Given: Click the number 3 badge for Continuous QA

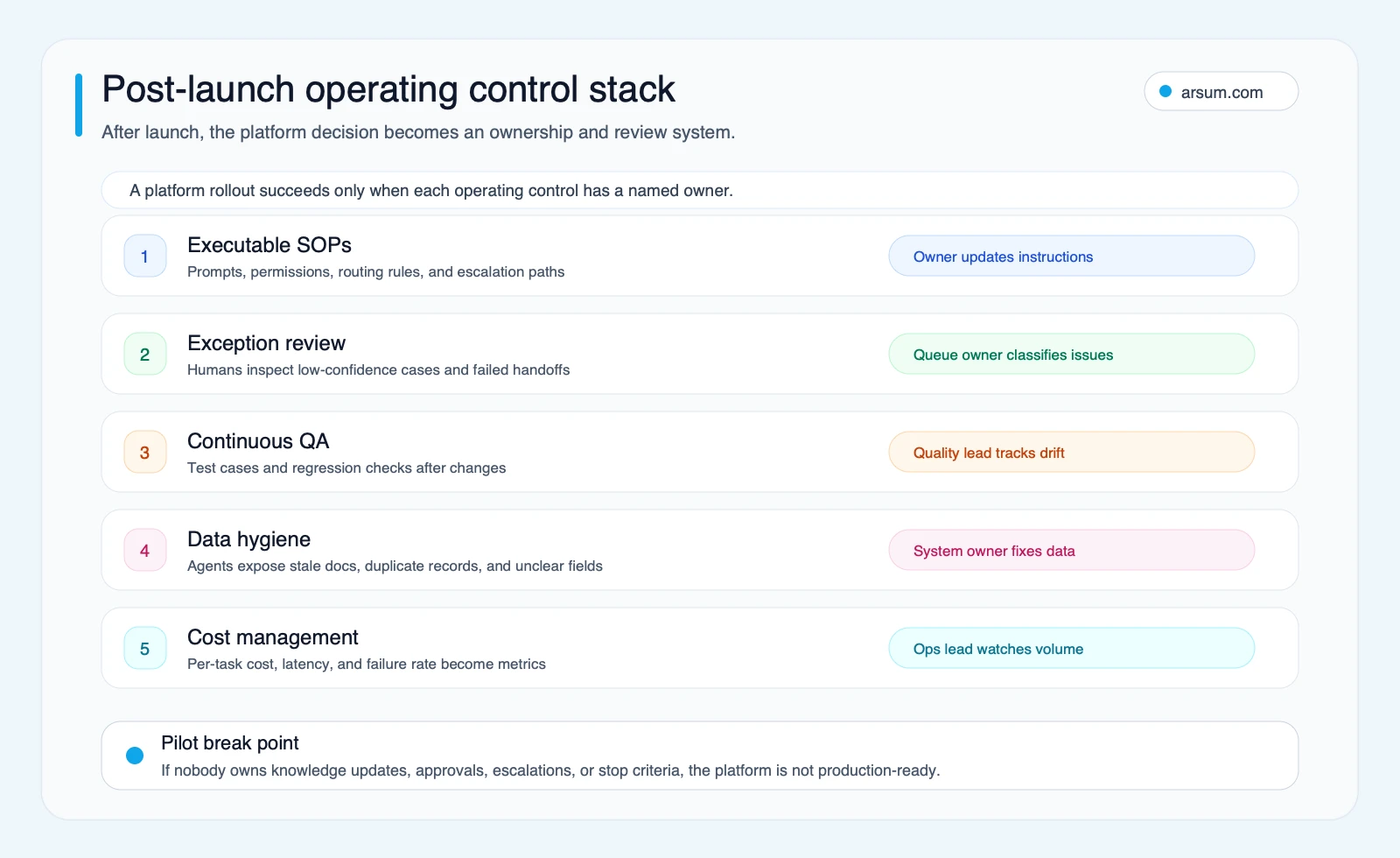Looking at the screenshot, I should (x=145, y=452).
